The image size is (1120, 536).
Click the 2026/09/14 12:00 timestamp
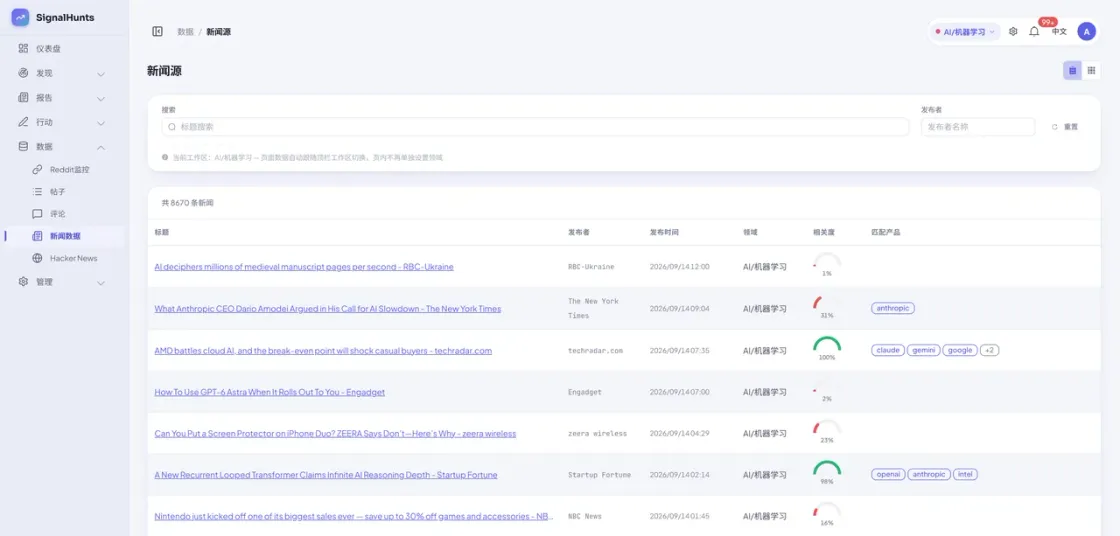coord(679,267)
